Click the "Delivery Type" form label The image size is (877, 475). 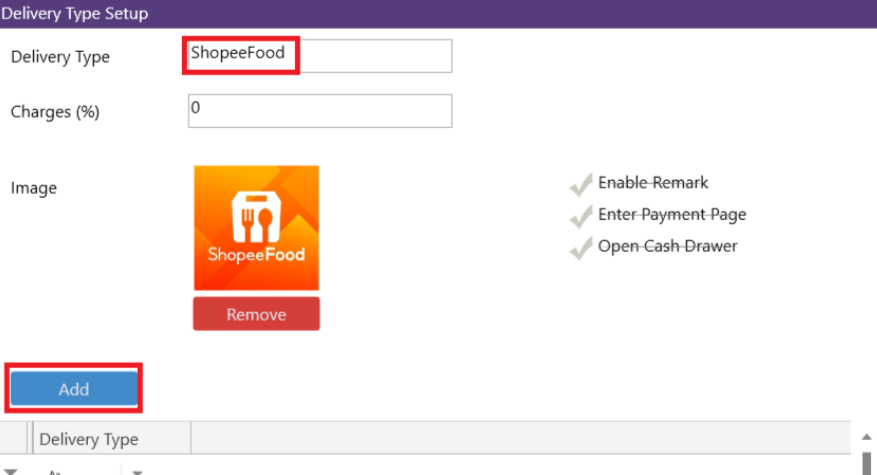click(x=60, y=57)
